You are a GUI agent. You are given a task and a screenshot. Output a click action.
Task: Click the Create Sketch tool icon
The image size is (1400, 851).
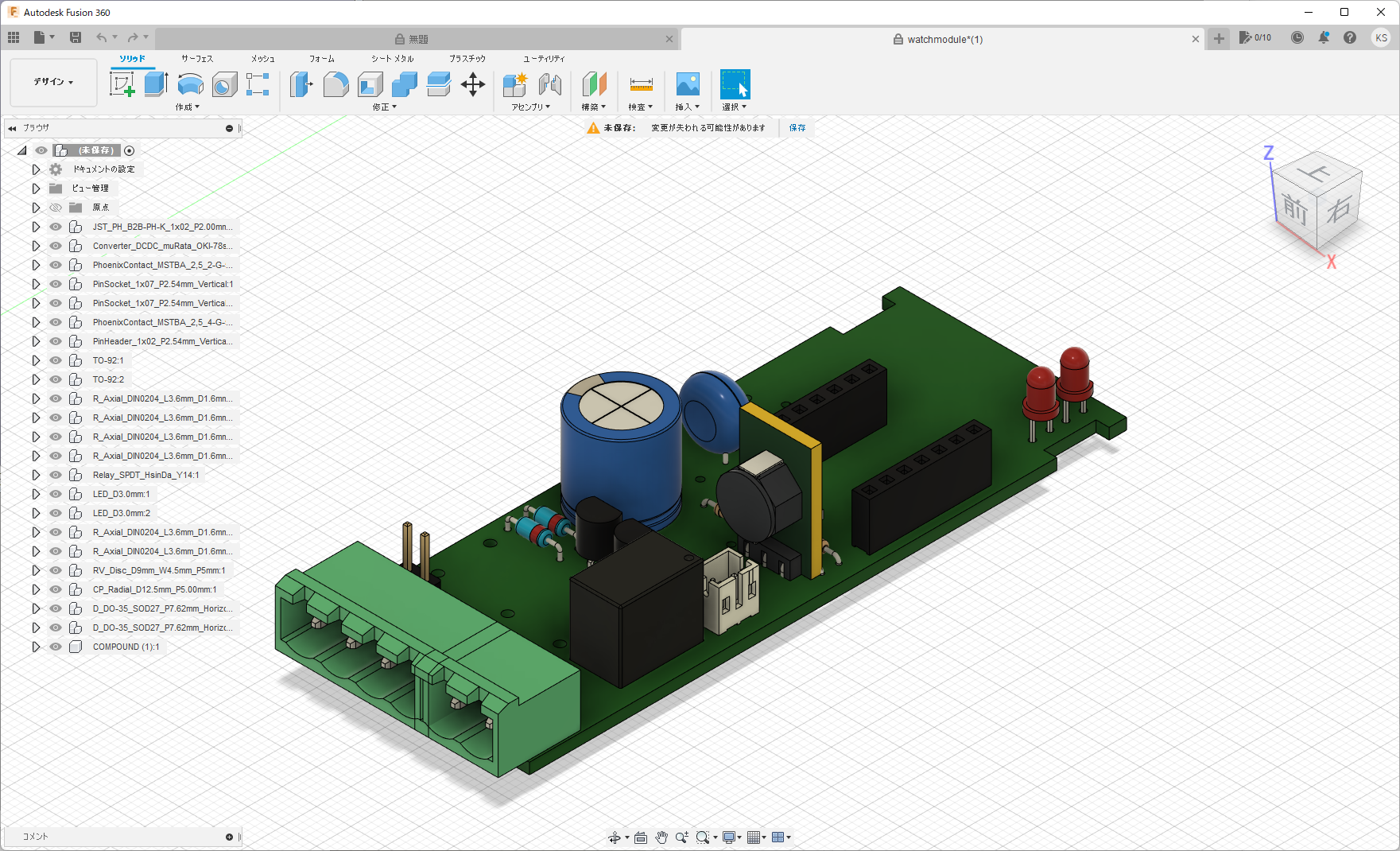122,84
